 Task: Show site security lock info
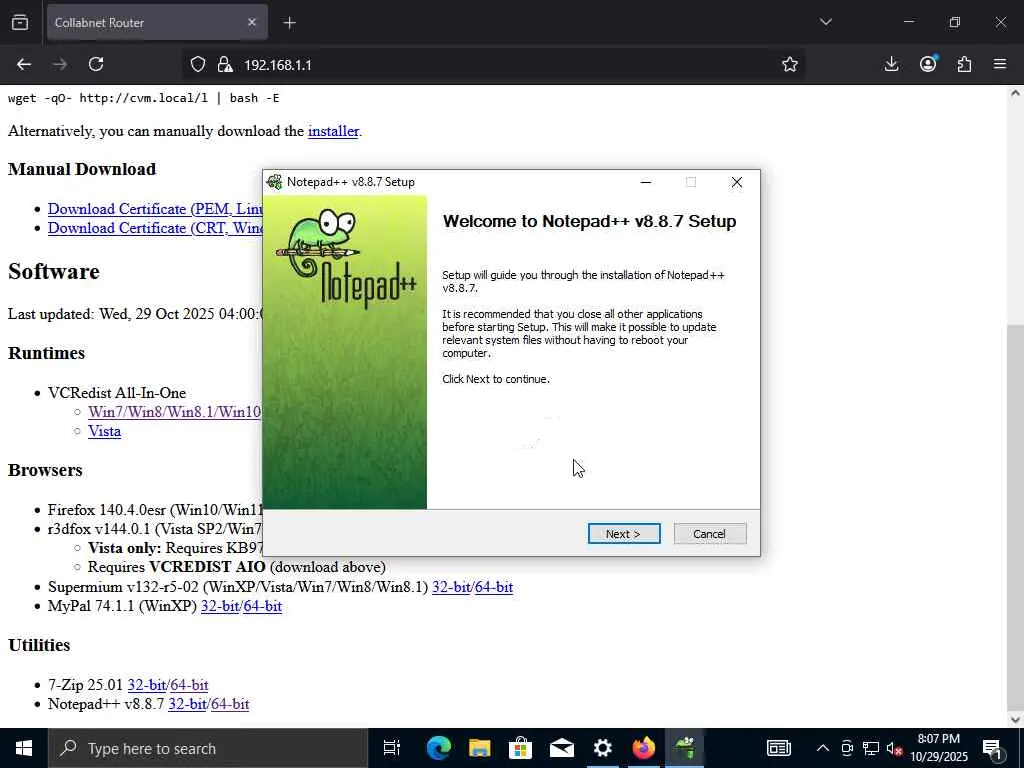click(225, 65)
